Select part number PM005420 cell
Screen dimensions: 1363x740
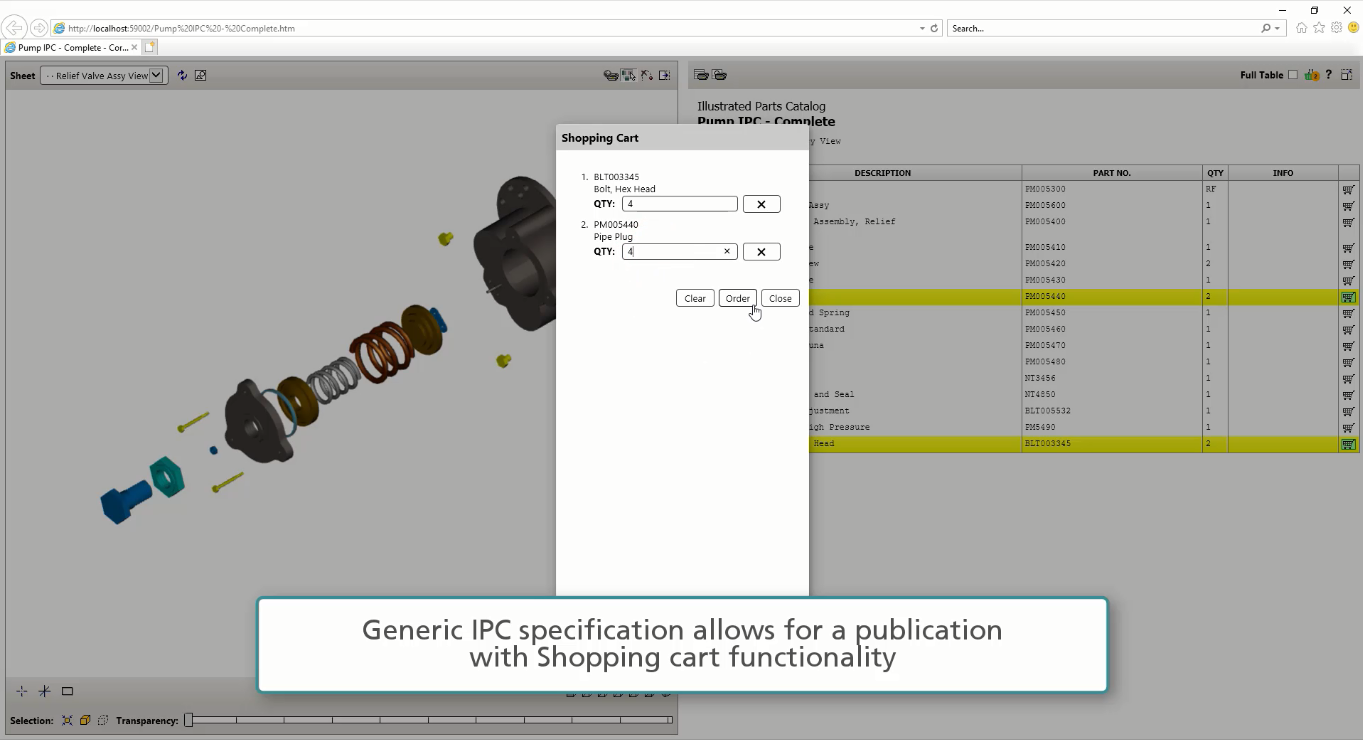[x=1112, y=264]
